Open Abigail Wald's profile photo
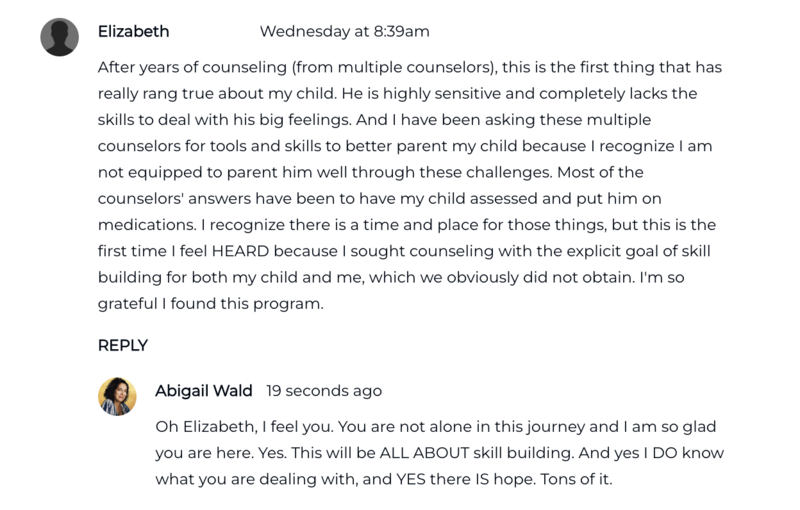The width and height of the screenshot is (800, 510). tap(117, 396)
